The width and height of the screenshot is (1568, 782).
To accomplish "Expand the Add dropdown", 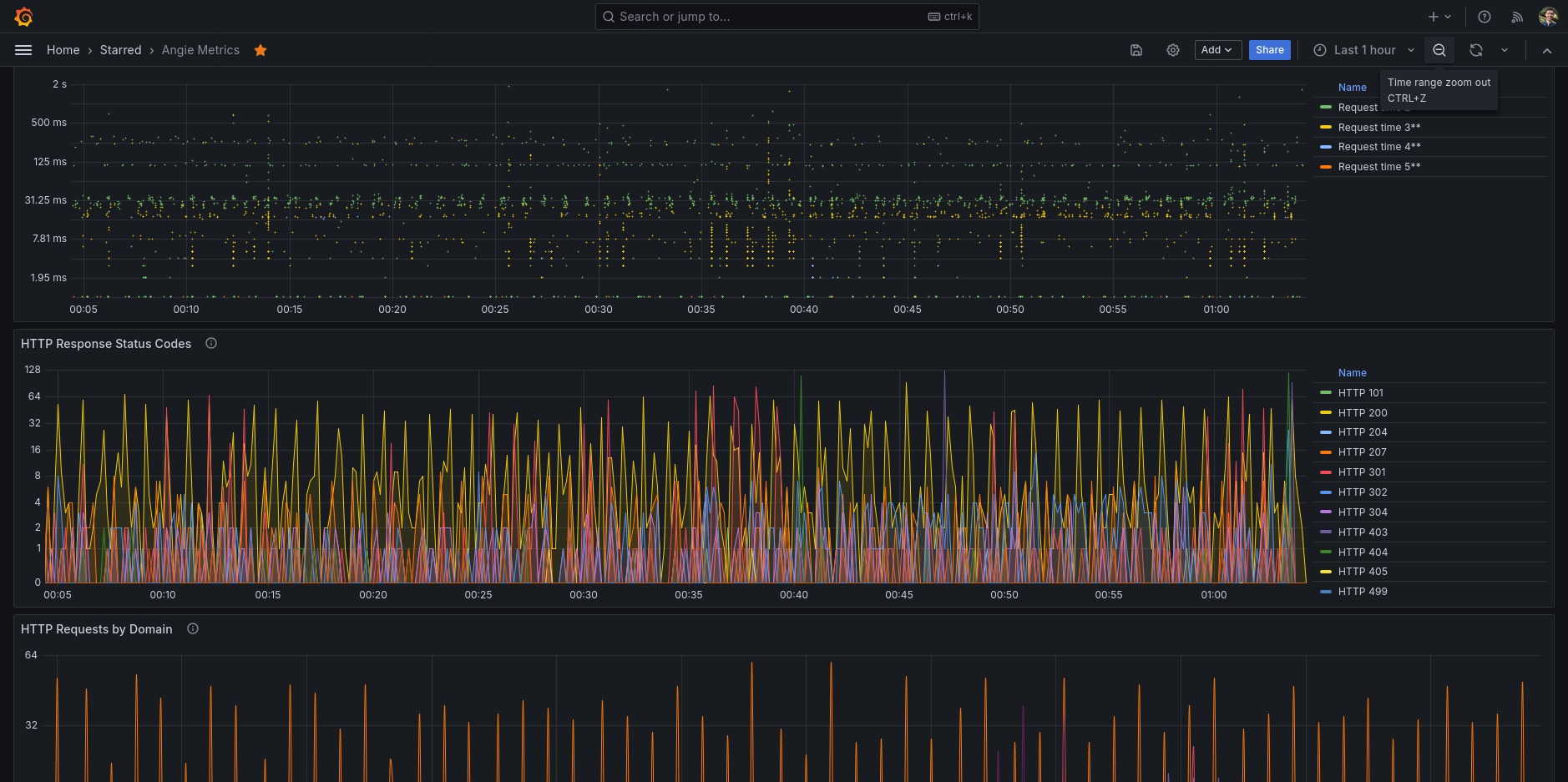I will pyautogui.click(x=1217, y=50).
